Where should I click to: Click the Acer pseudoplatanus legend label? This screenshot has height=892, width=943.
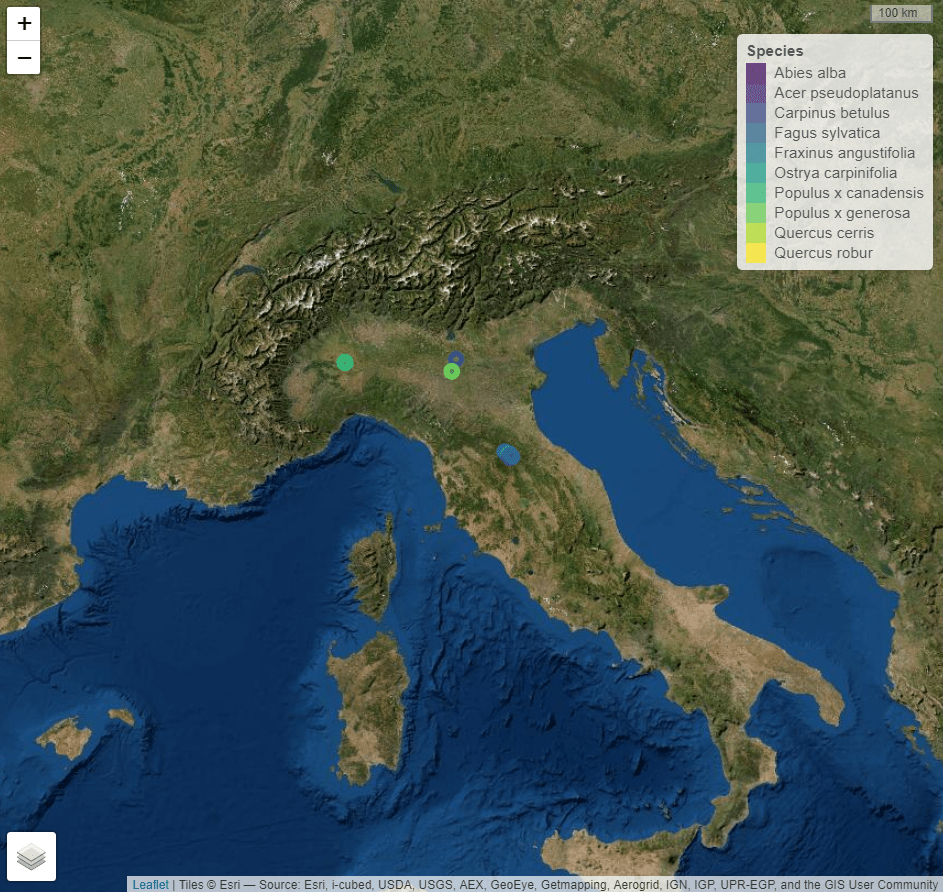[845, 93]
